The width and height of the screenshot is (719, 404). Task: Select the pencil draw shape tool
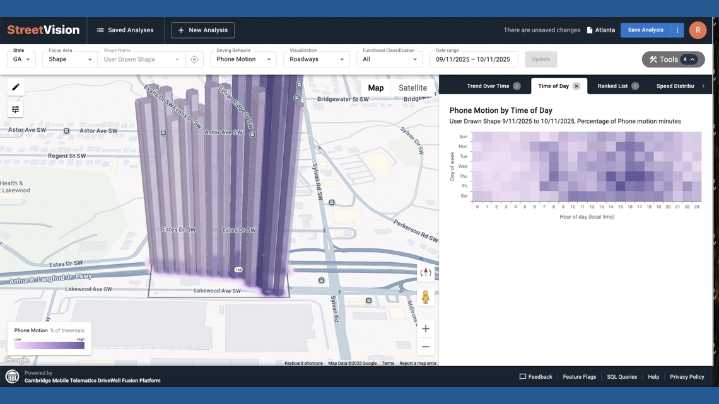[16, 87]
